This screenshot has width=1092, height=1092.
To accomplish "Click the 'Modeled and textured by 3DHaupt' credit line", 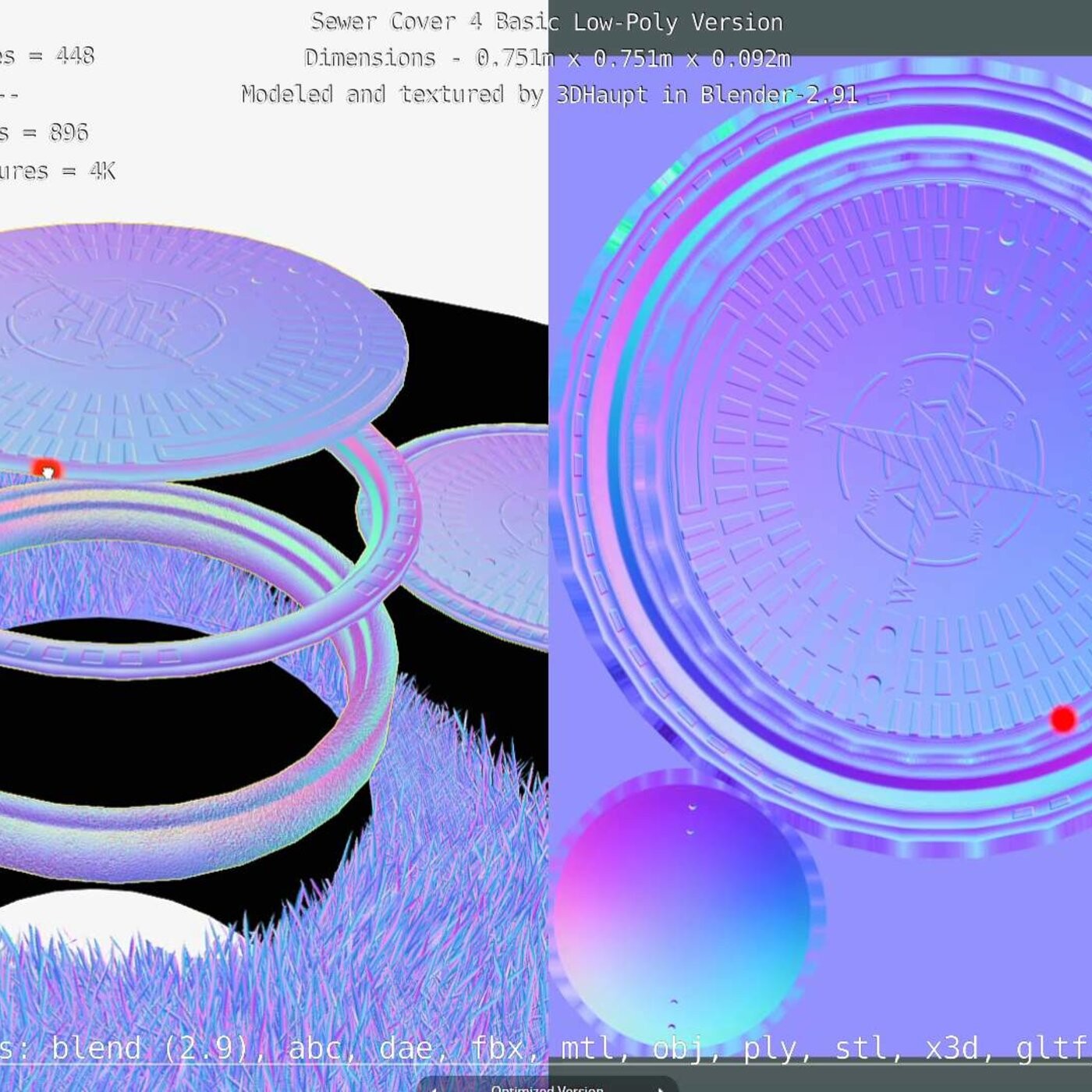I will coord(549,95).
